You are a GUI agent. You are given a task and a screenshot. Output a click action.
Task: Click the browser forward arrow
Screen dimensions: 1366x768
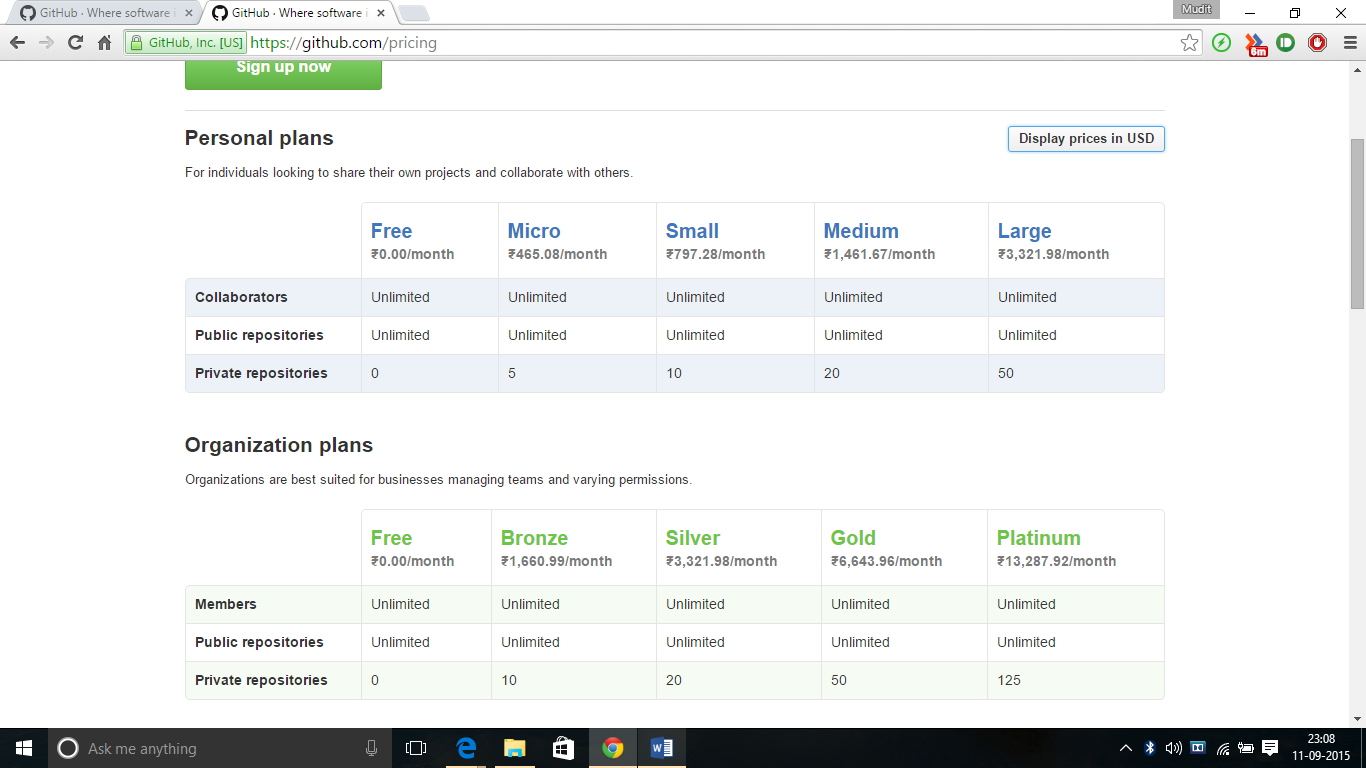tap(46, 43)
